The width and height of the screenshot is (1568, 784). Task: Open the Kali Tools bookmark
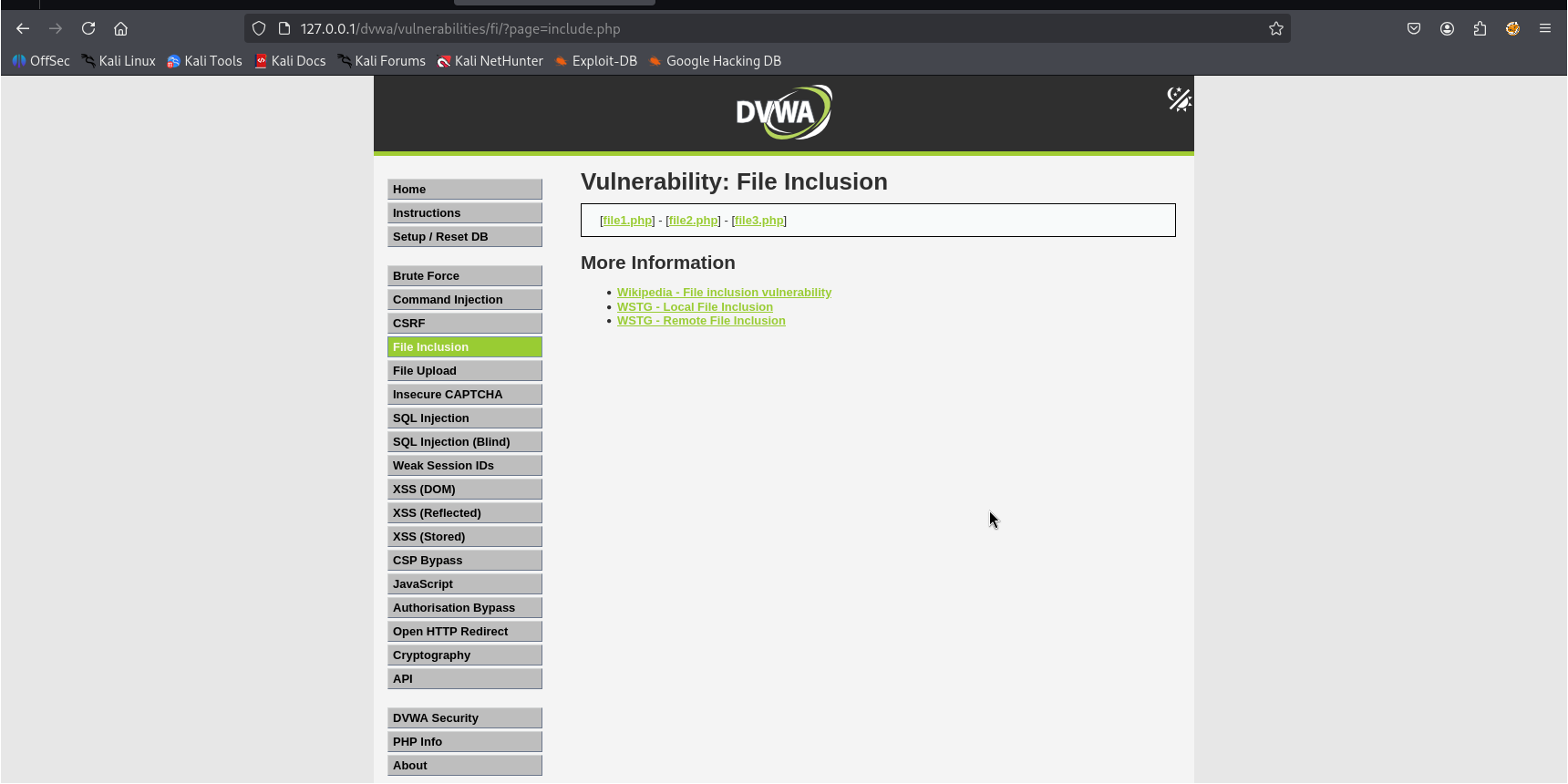(x=204, y=61)
